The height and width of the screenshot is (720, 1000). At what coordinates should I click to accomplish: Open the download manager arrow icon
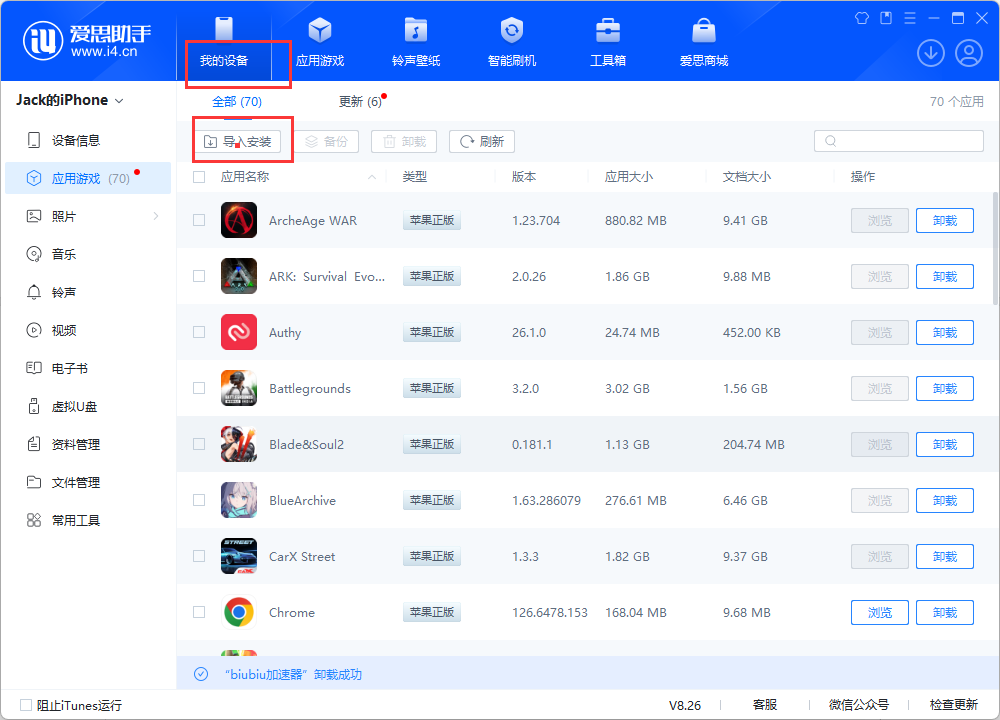[x=930, y=53]
